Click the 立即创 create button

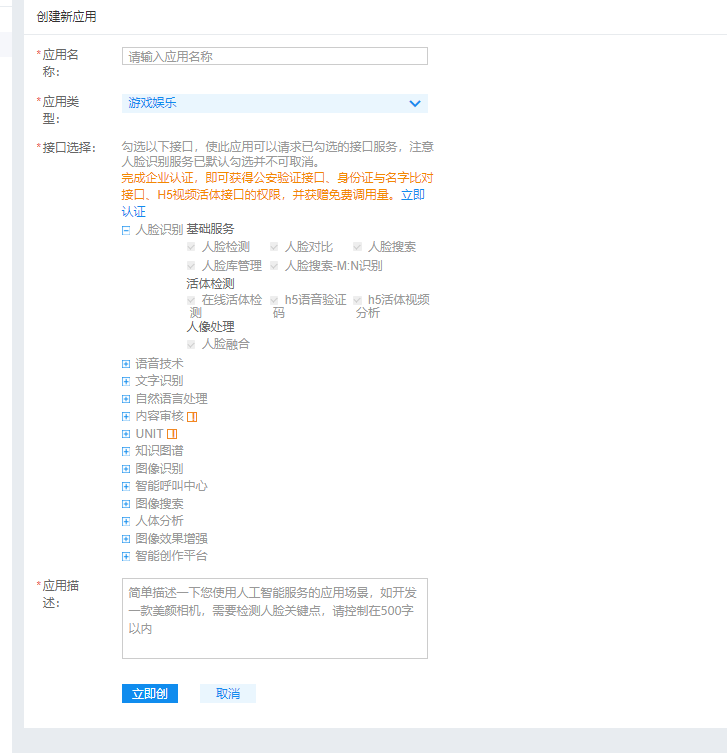150,693
